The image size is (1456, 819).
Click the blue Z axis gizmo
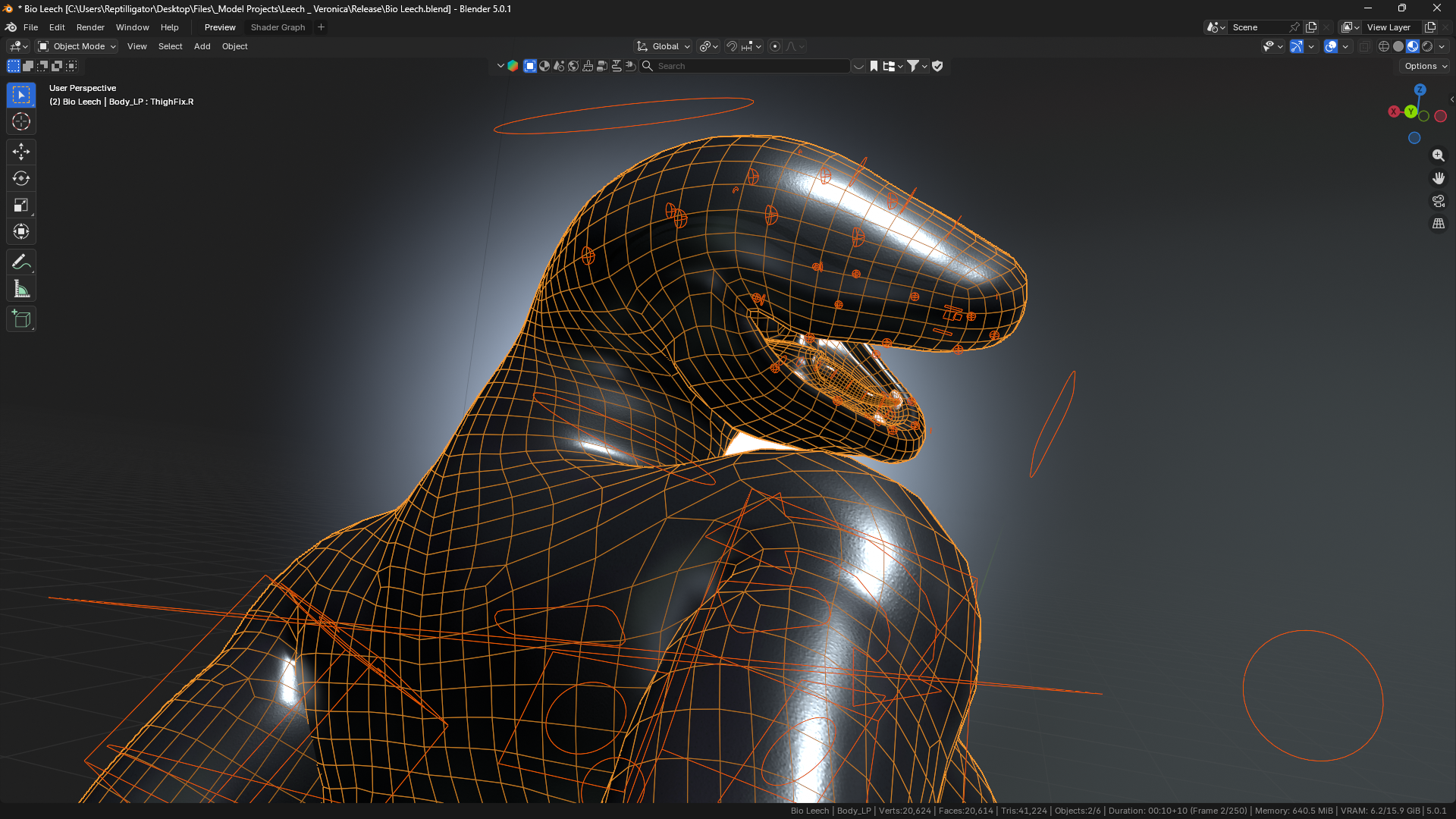pos(1420,89)
